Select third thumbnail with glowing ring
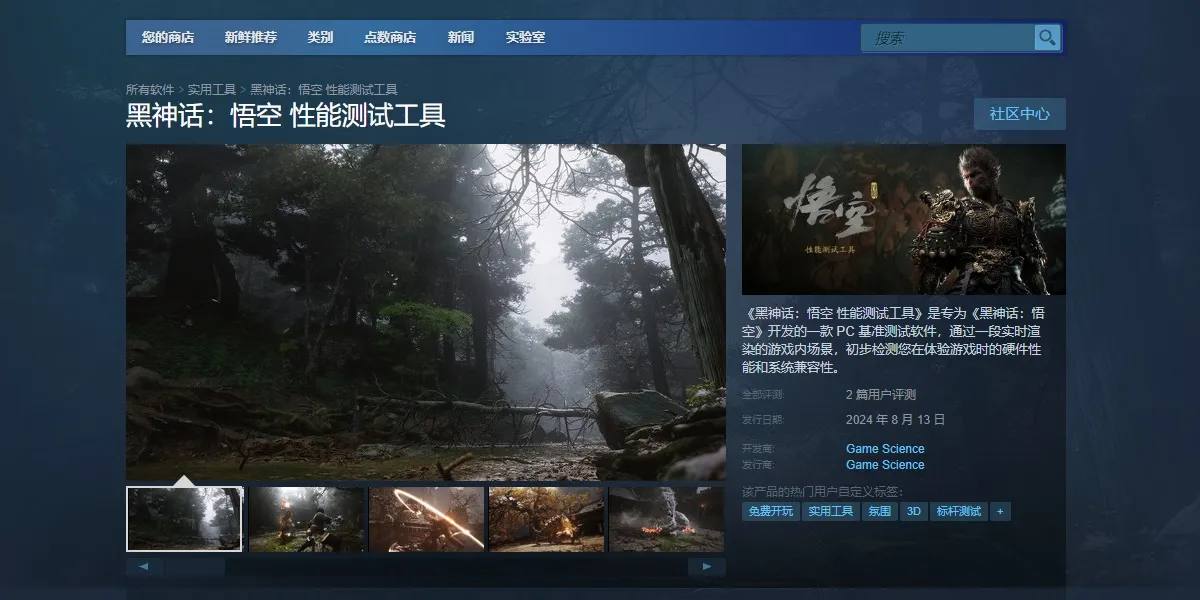Screen dimensions: 1200x600 pyautogui.click(x=427, y=519)
